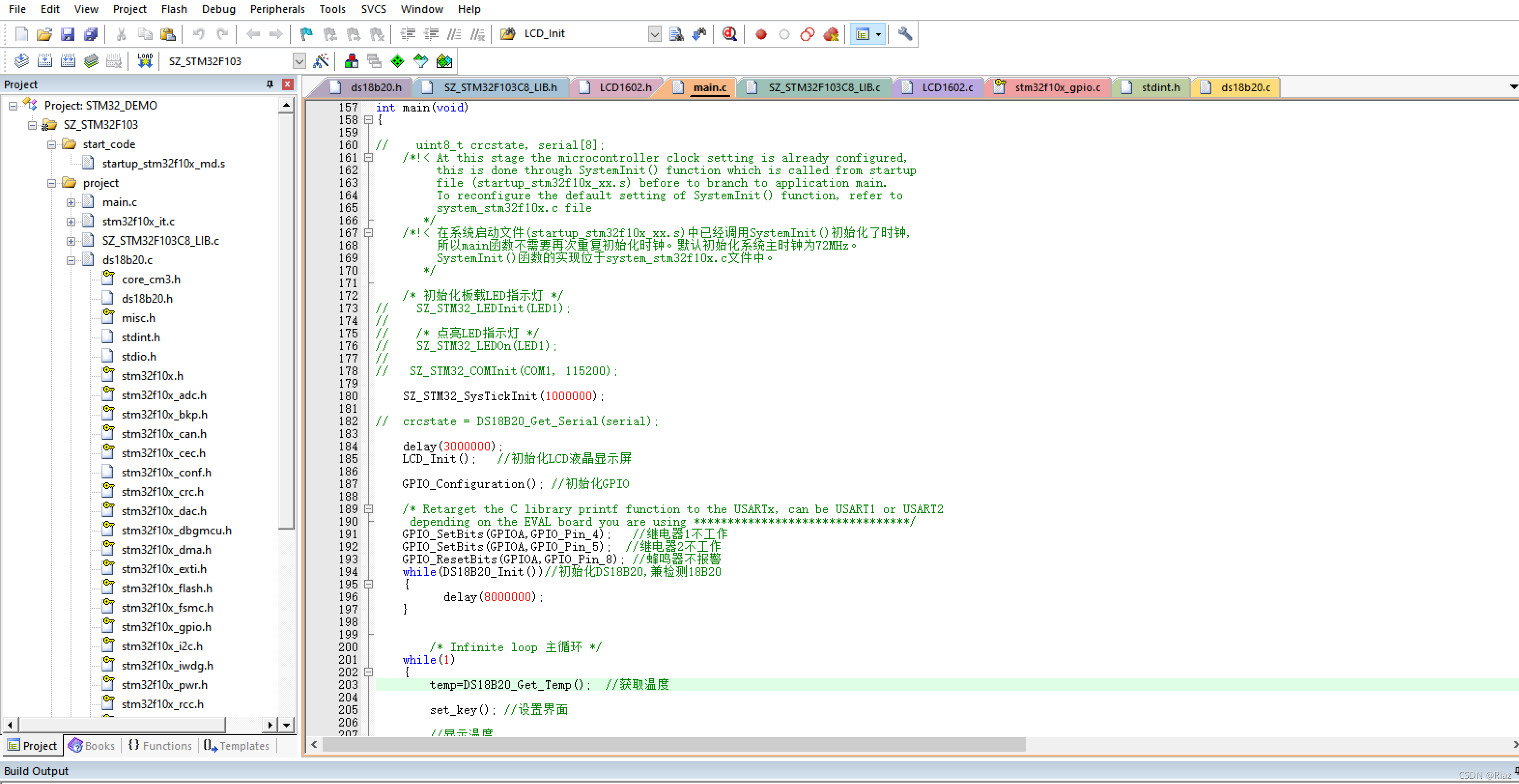
Task: Switch to the LCD1602.c editor tab
Action: 947,87
